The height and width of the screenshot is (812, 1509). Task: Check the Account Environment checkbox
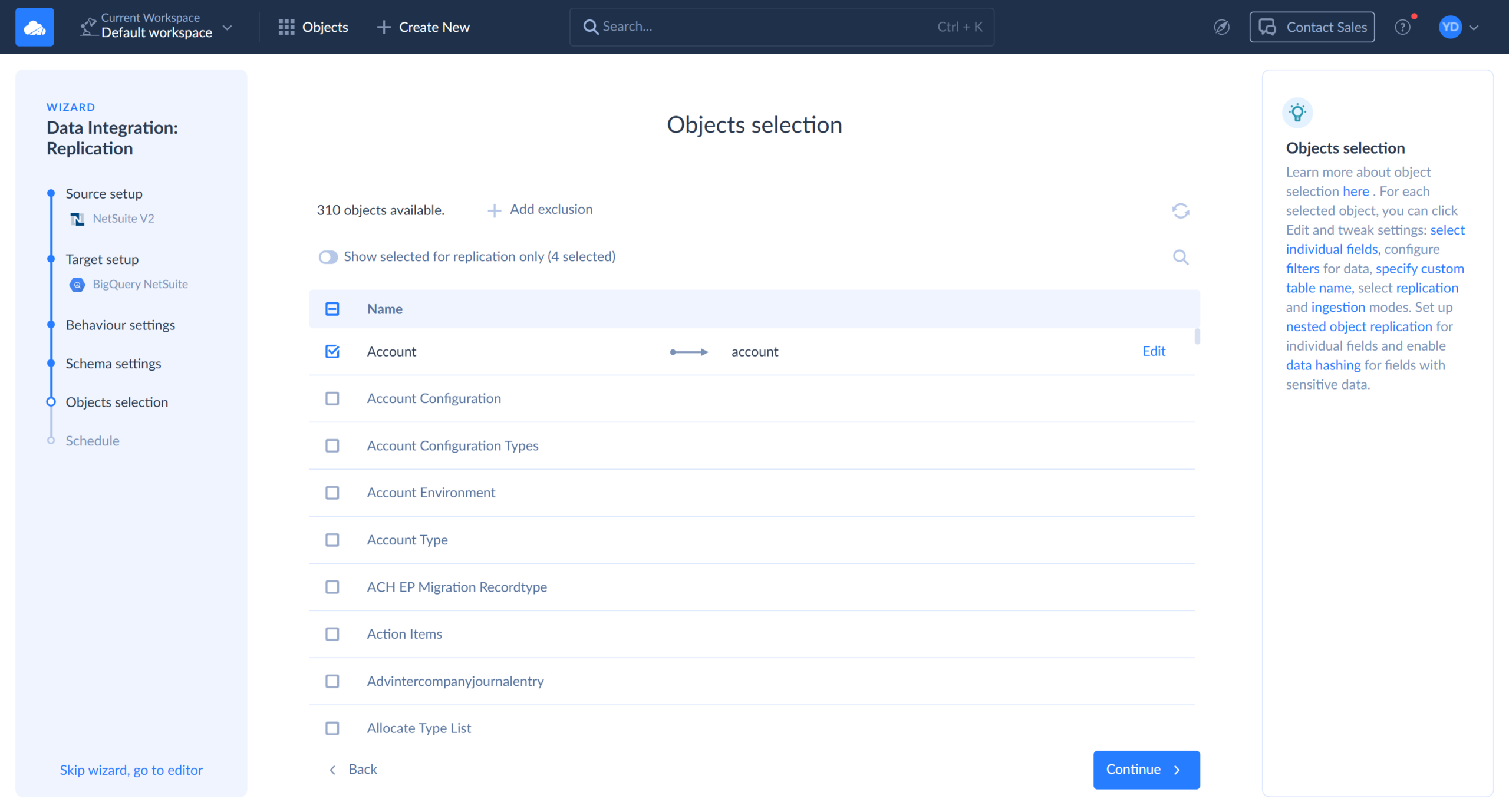point(332,493)
